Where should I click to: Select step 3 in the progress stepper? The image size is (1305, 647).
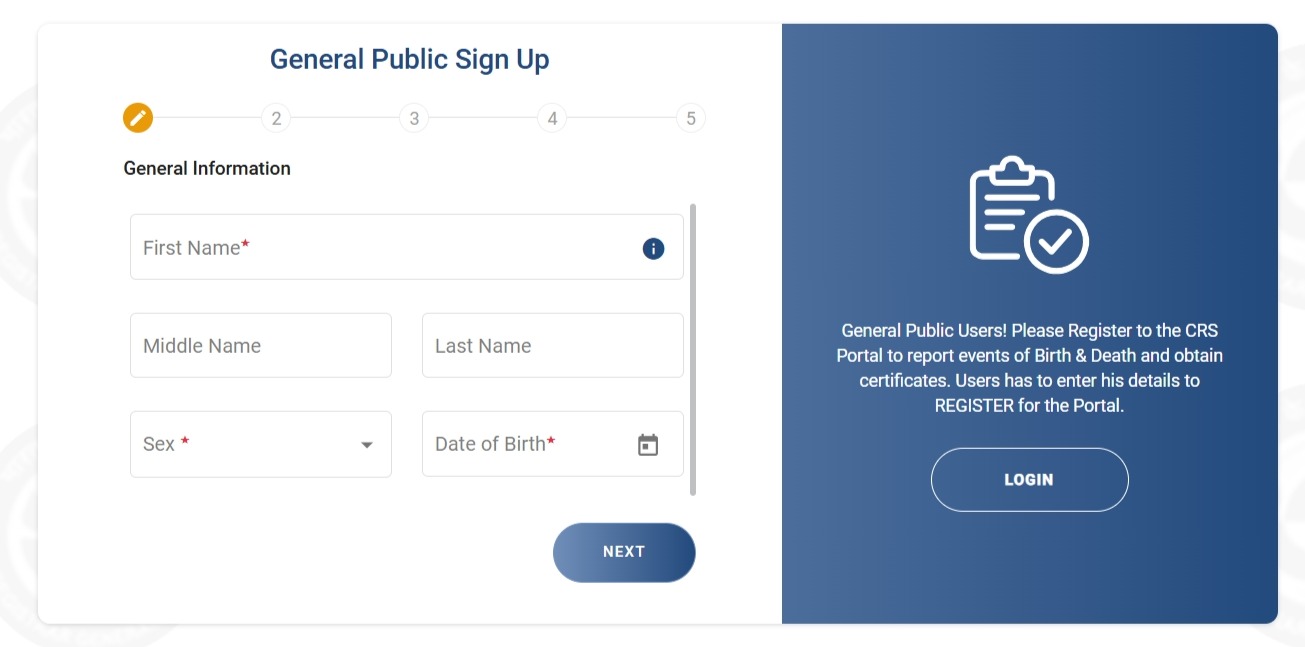point(414,117)
